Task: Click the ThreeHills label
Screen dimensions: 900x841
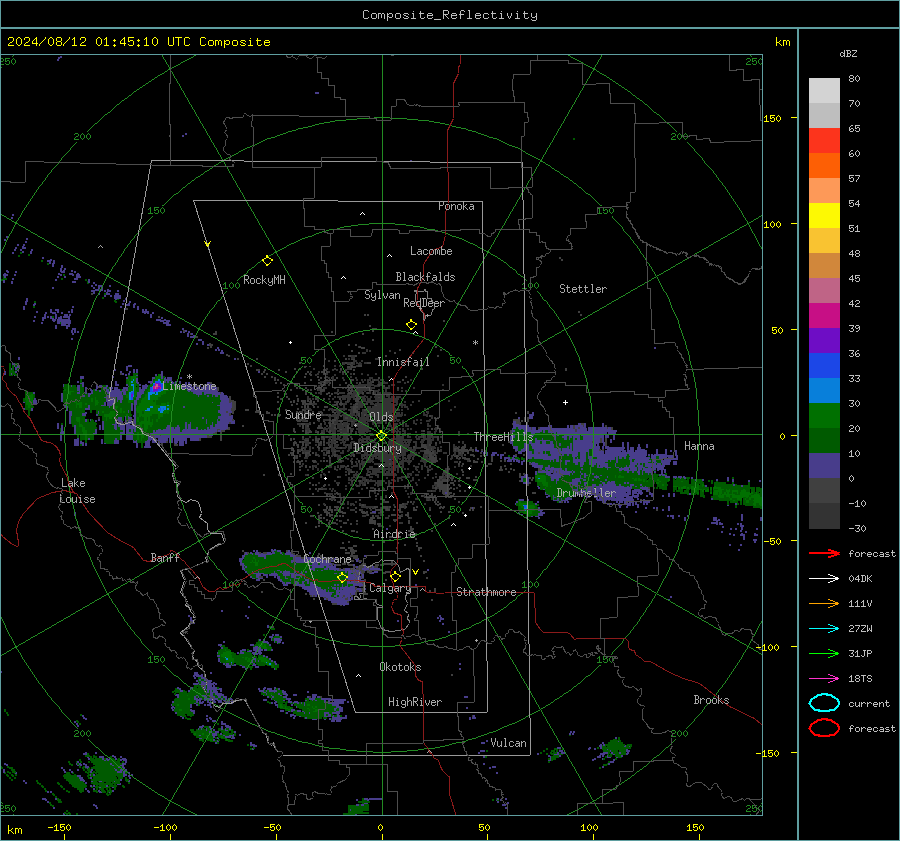Action: [503, 437]
